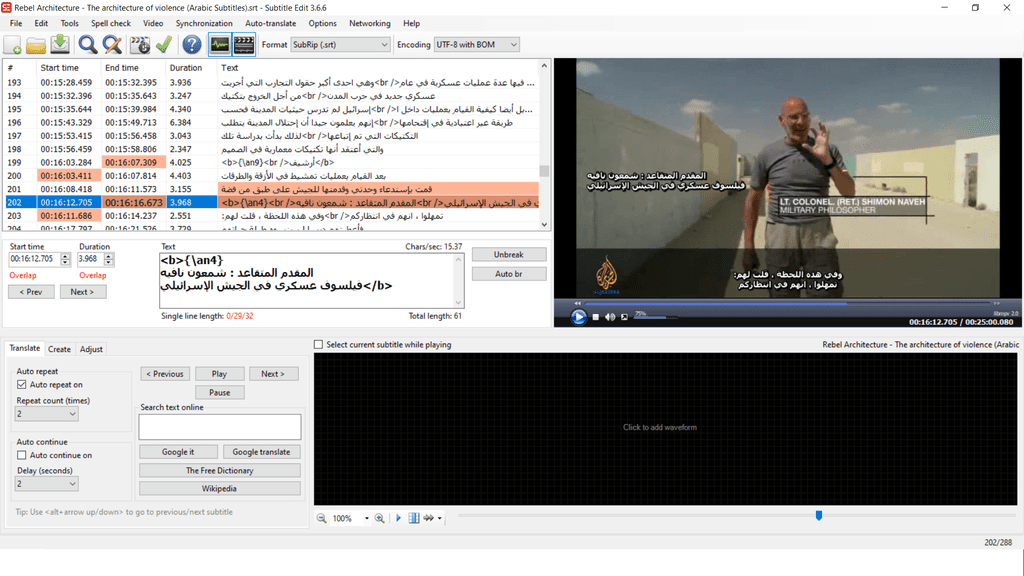Viewport: 1024px width, 576px height.
Task: Switch to the Adjust tab
Action: (x=91, y=349)
